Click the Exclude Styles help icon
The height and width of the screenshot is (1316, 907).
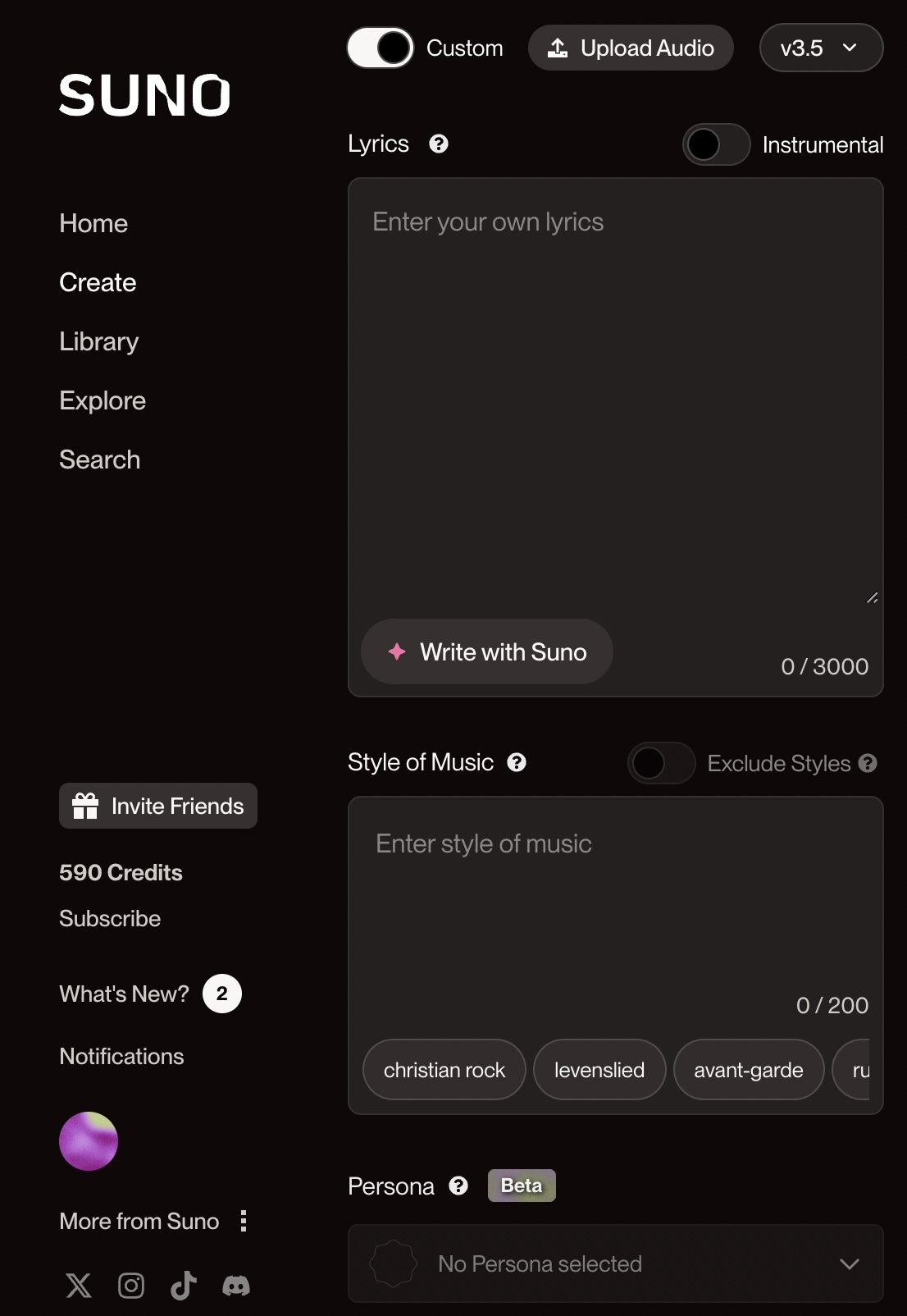point(868,764)
